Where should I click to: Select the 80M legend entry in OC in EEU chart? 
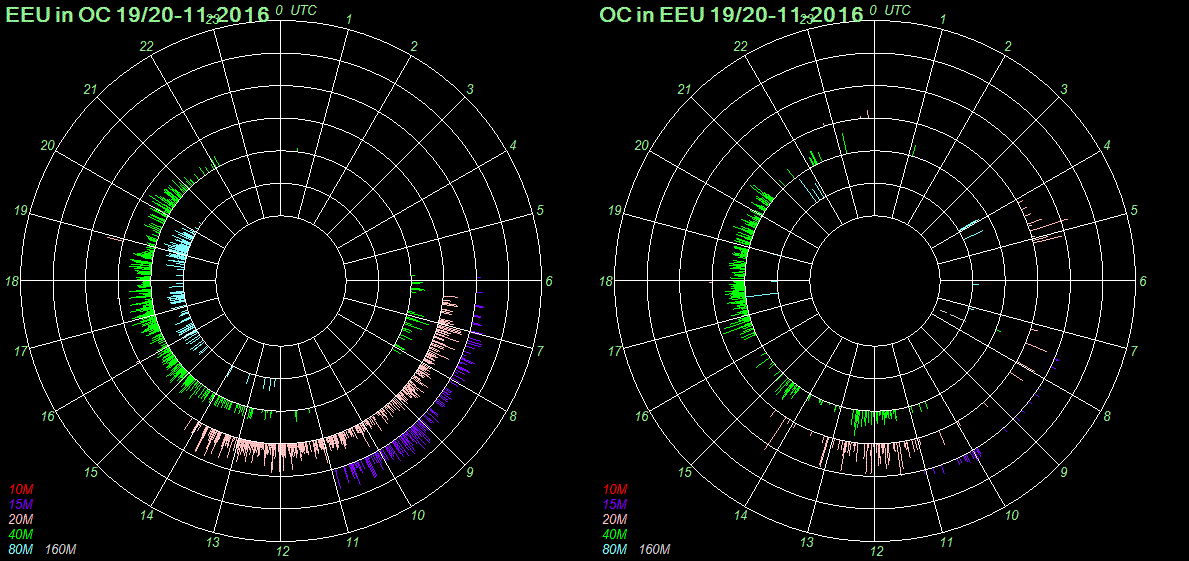(x=614, y=550)
